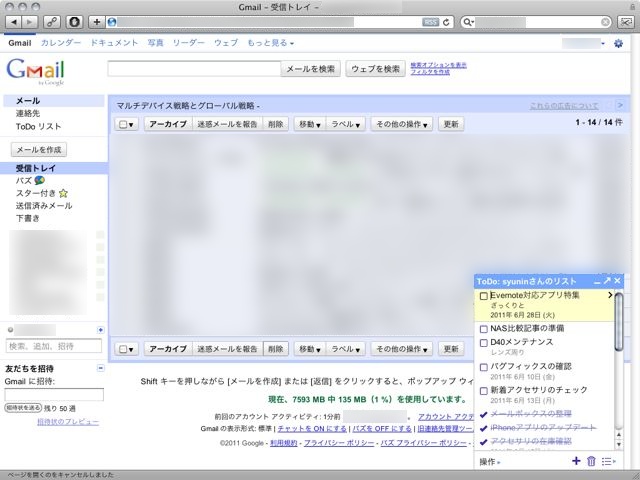Open the bottom ラベル dropdown
Image resolution: width=640 pixels, height=480 pixels.
(345, 349)
